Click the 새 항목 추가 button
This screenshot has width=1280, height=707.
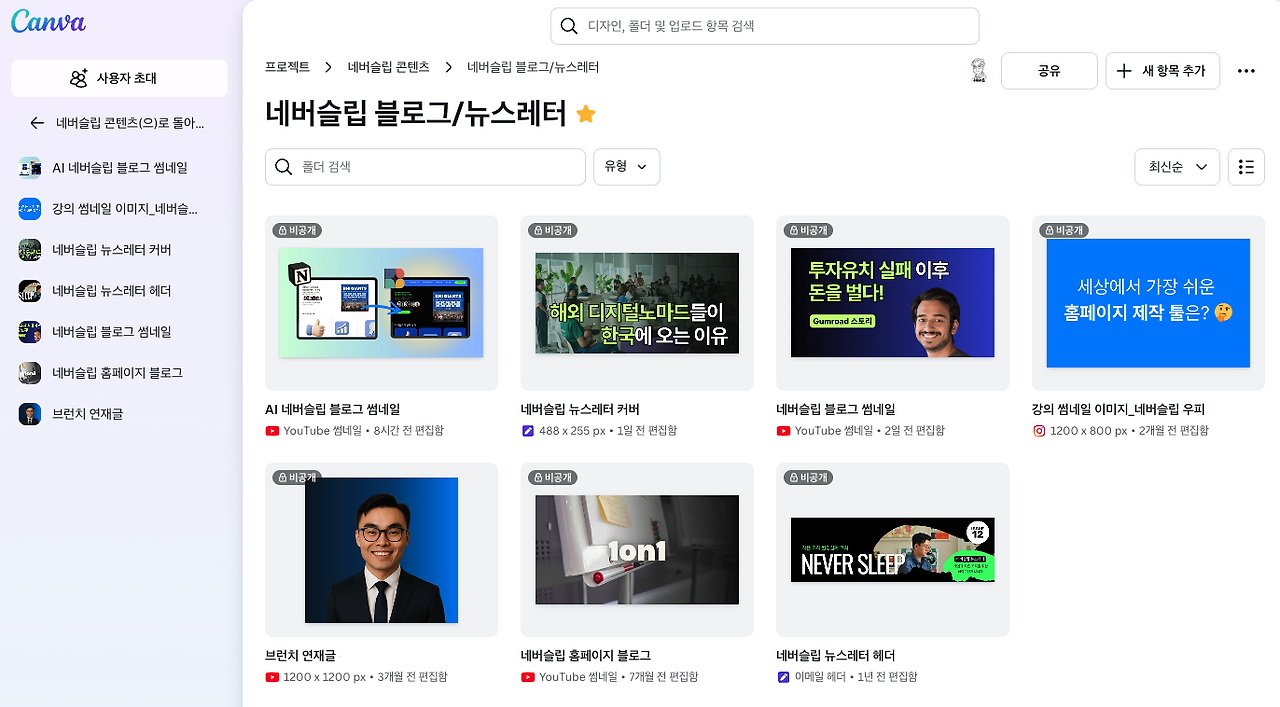(1162, 70)
